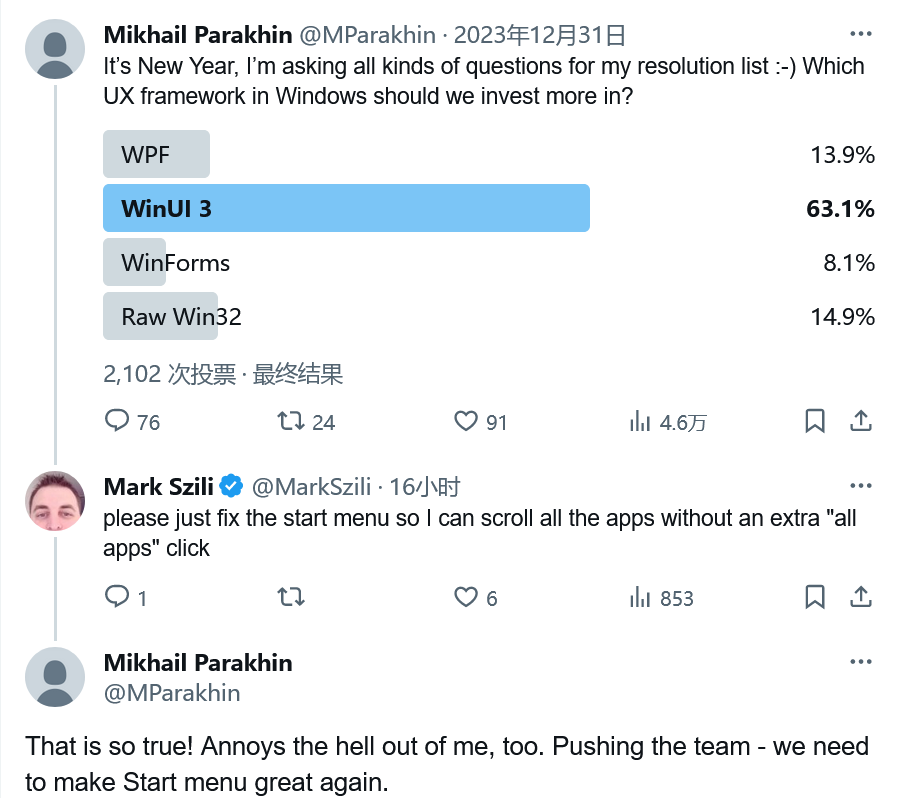The height and width of the screenshot is (798, 898).
Task: Retweet Mark Szili's start menu tweet
Action: click(291, 597)
